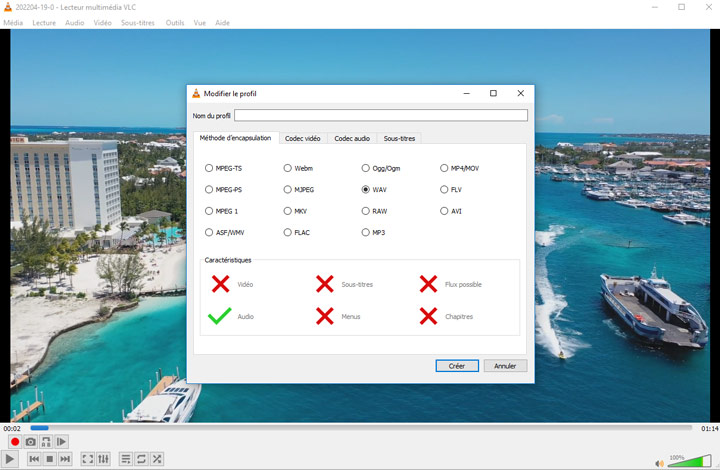Skip to next media track

coord(65,459)
